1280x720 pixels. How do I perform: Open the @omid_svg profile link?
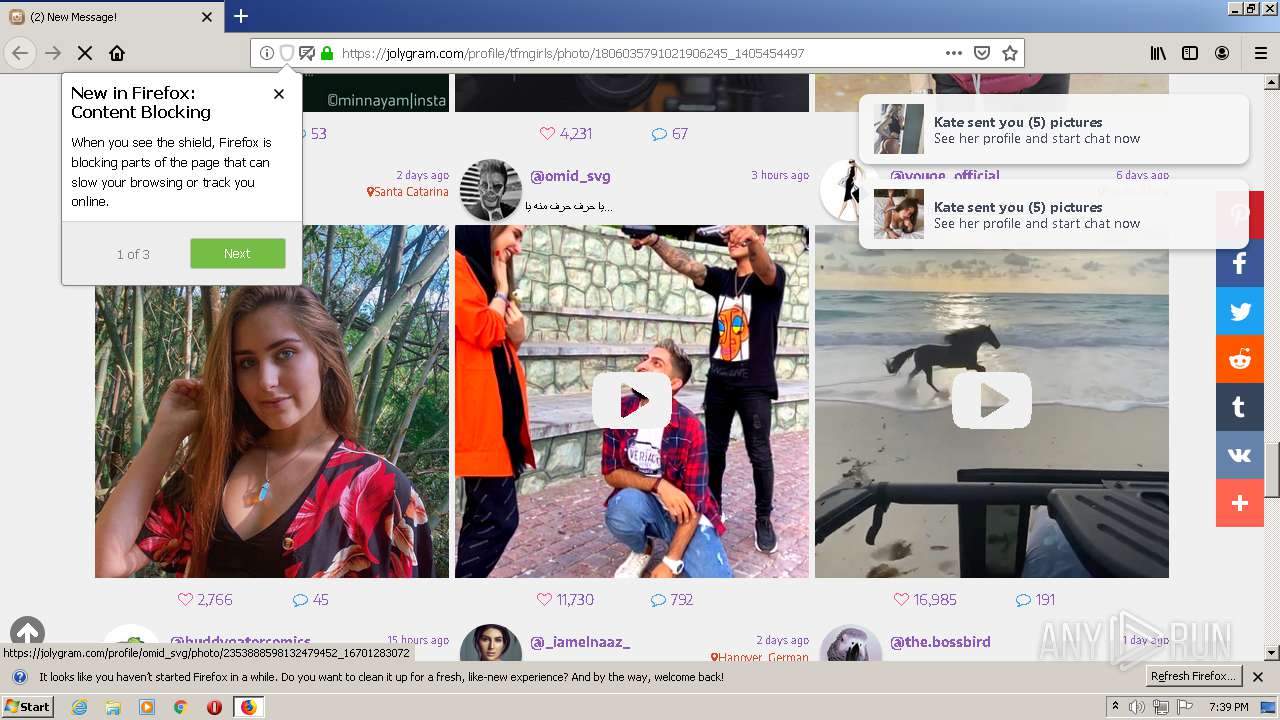[x=570, y=176]
